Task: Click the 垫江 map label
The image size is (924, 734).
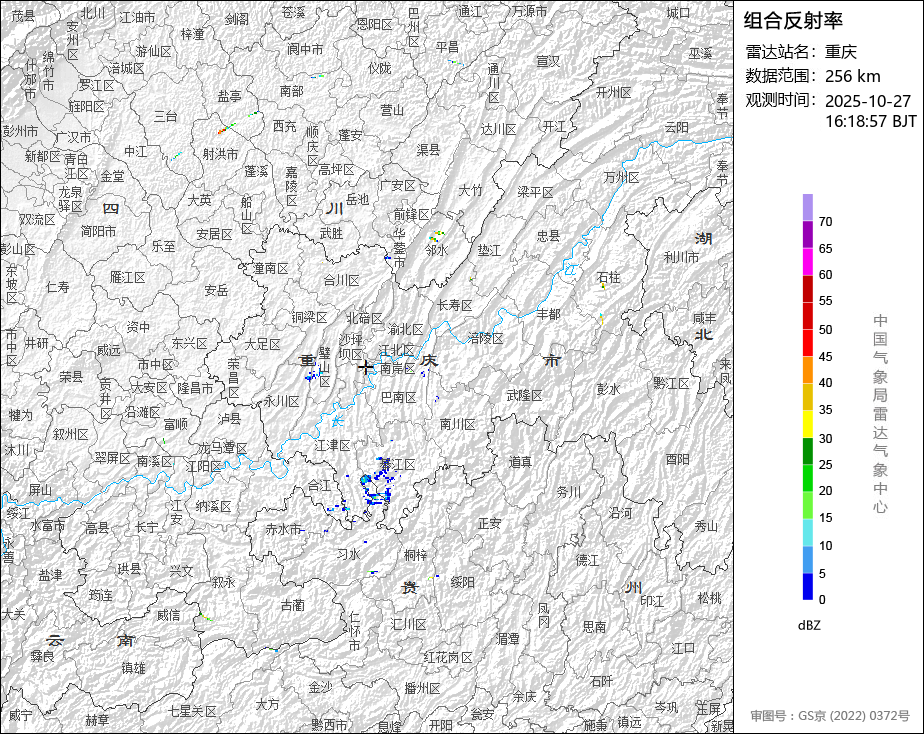Action: point(489,251)
